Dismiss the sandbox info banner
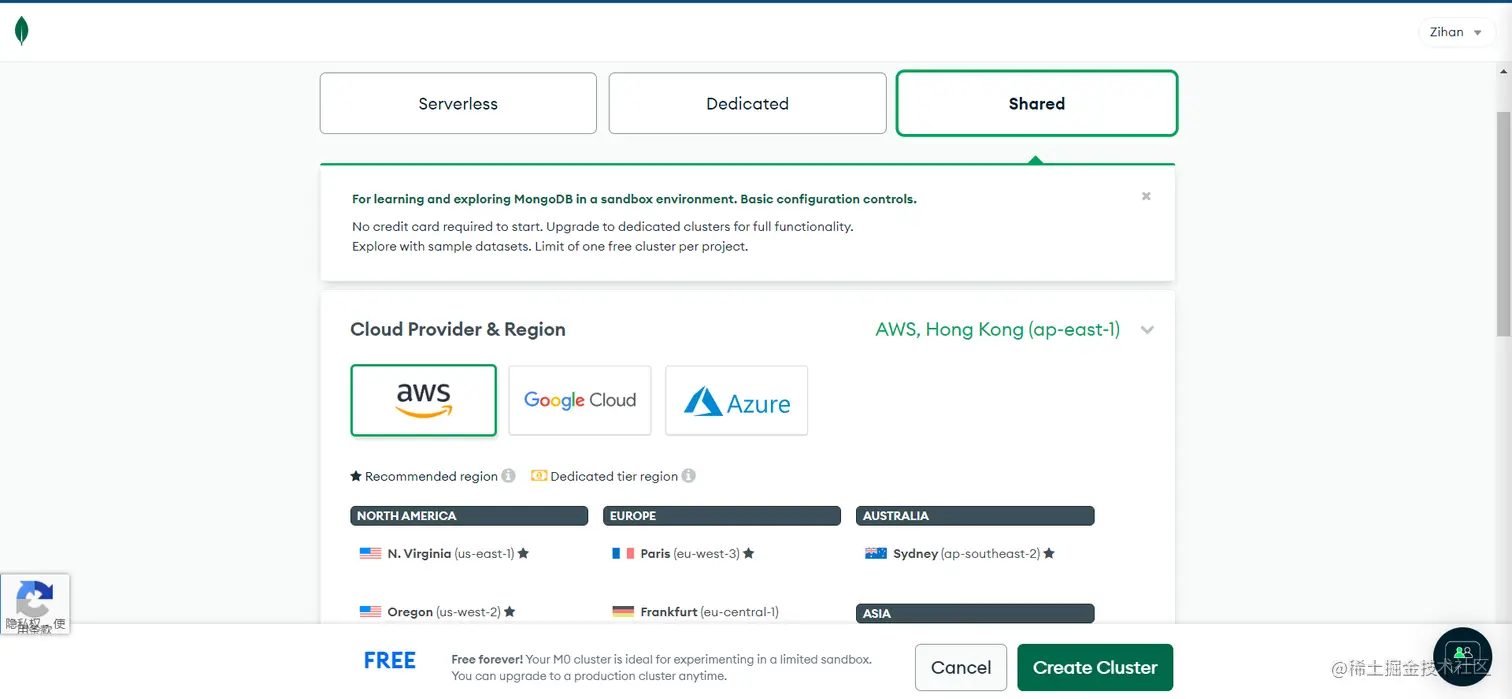The width and height of the screenshot is (1512, 699). pyautogui.click(x=1146, y=196)
